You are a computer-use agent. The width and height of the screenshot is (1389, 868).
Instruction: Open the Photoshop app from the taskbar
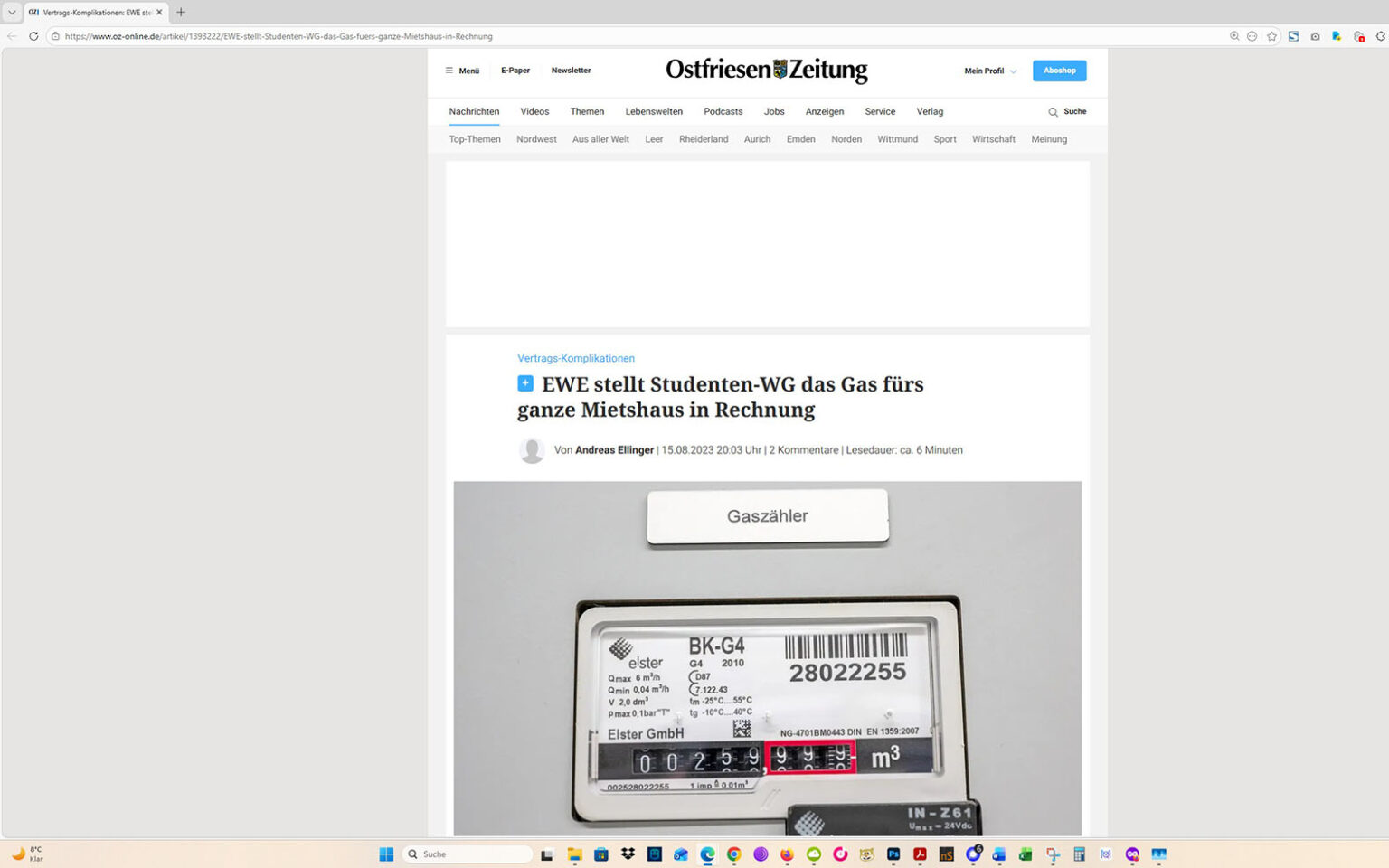click(x=893, y=854)
